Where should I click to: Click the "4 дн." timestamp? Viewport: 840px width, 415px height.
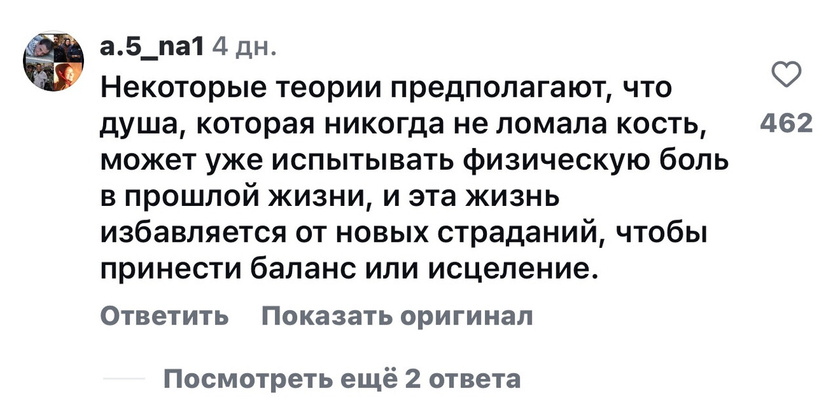(245, 50)
